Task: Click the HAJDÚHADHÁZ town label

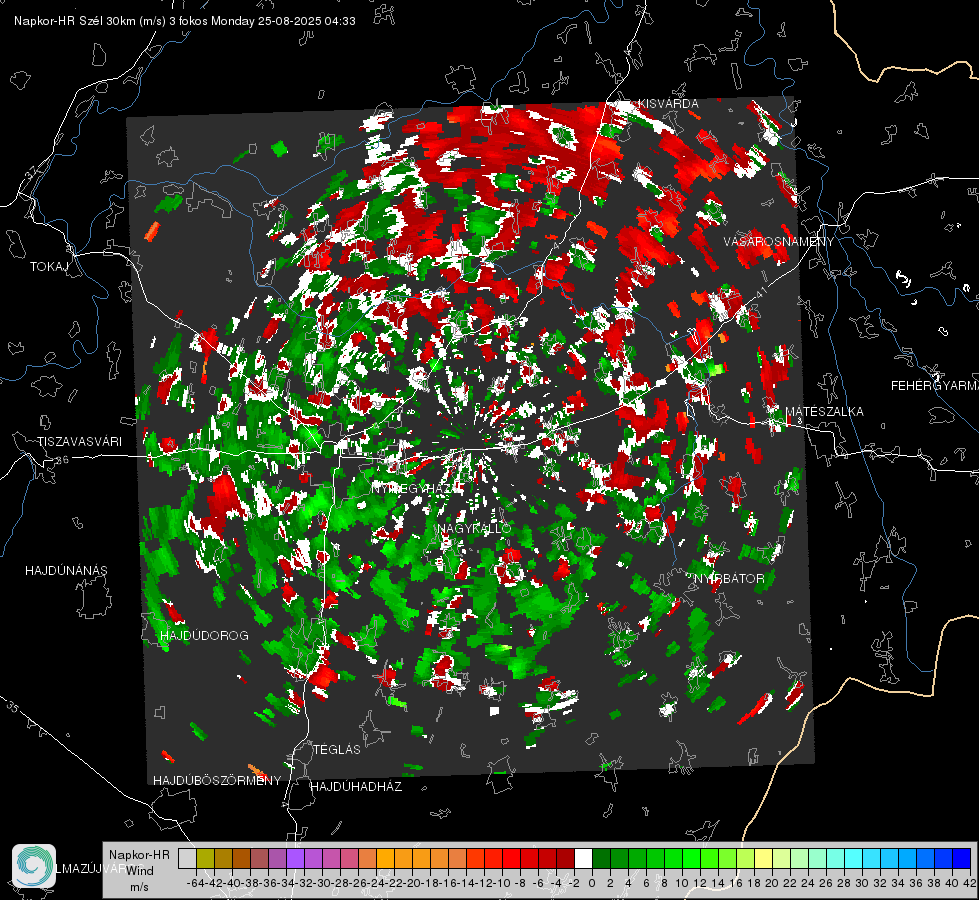Action: (356, 786)
